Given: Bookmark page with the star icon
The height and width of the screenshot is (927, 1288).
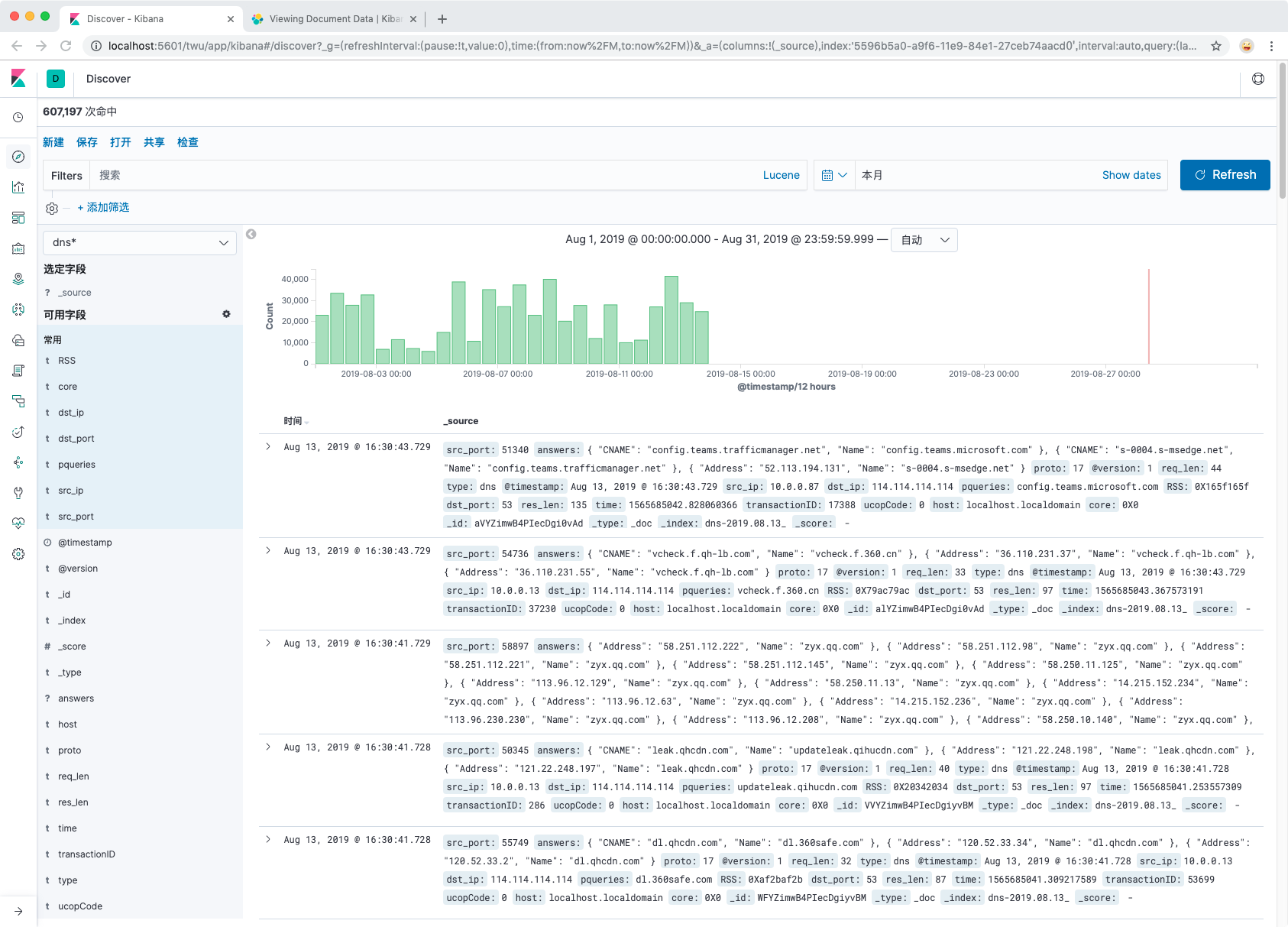Looking at the screenshot, I should pyautogui.click(x=1216, y=46).
